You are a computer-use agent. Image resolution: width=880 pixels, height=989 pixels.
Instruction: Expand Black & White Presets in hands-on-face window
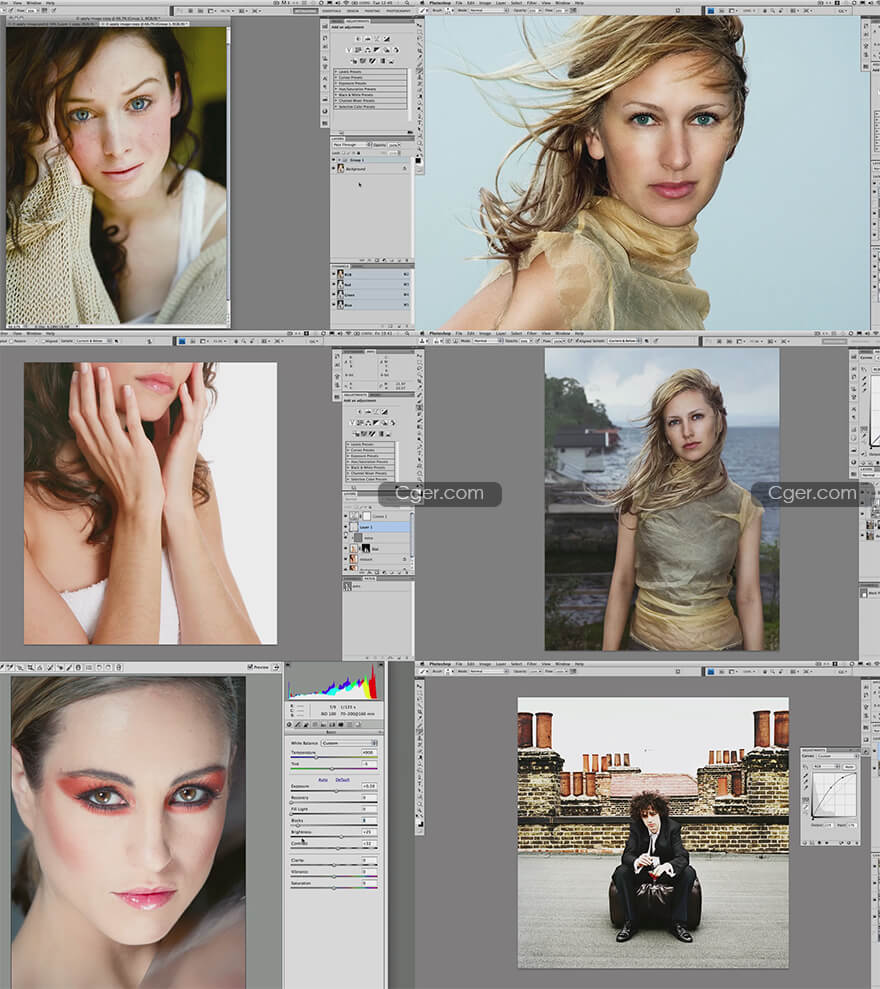(x=348, y=467)
